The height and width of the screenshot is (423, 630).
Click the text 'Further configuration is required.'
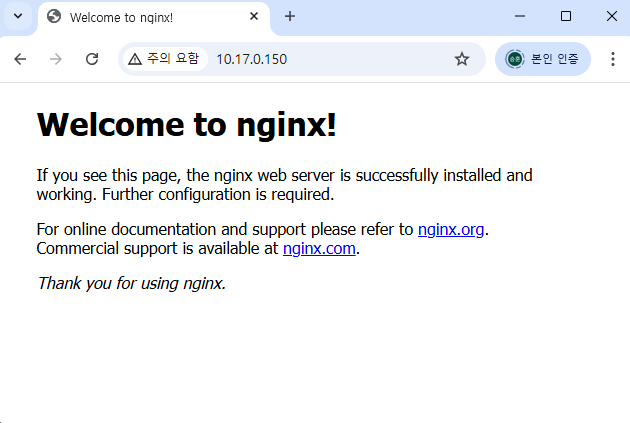[x=218, y=194]
